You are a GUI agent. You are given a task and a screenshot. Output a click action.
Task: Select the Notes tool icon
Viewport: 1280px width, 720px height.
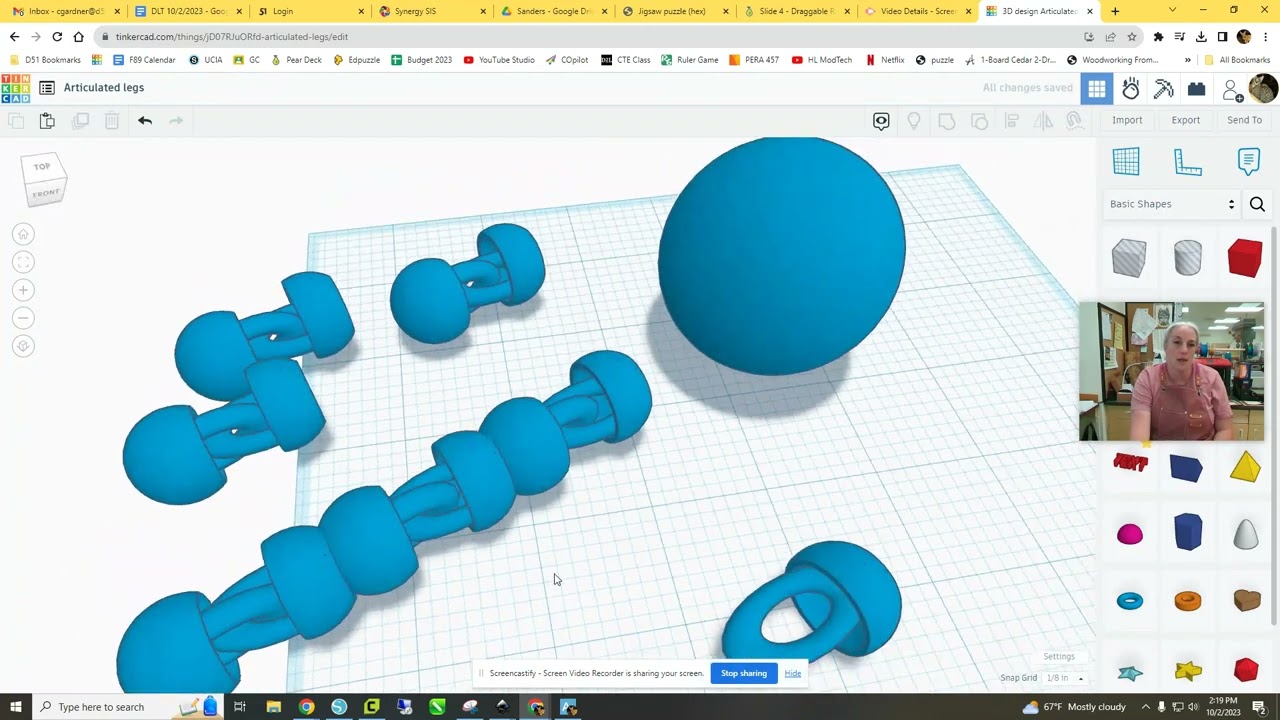point(1249,161)
